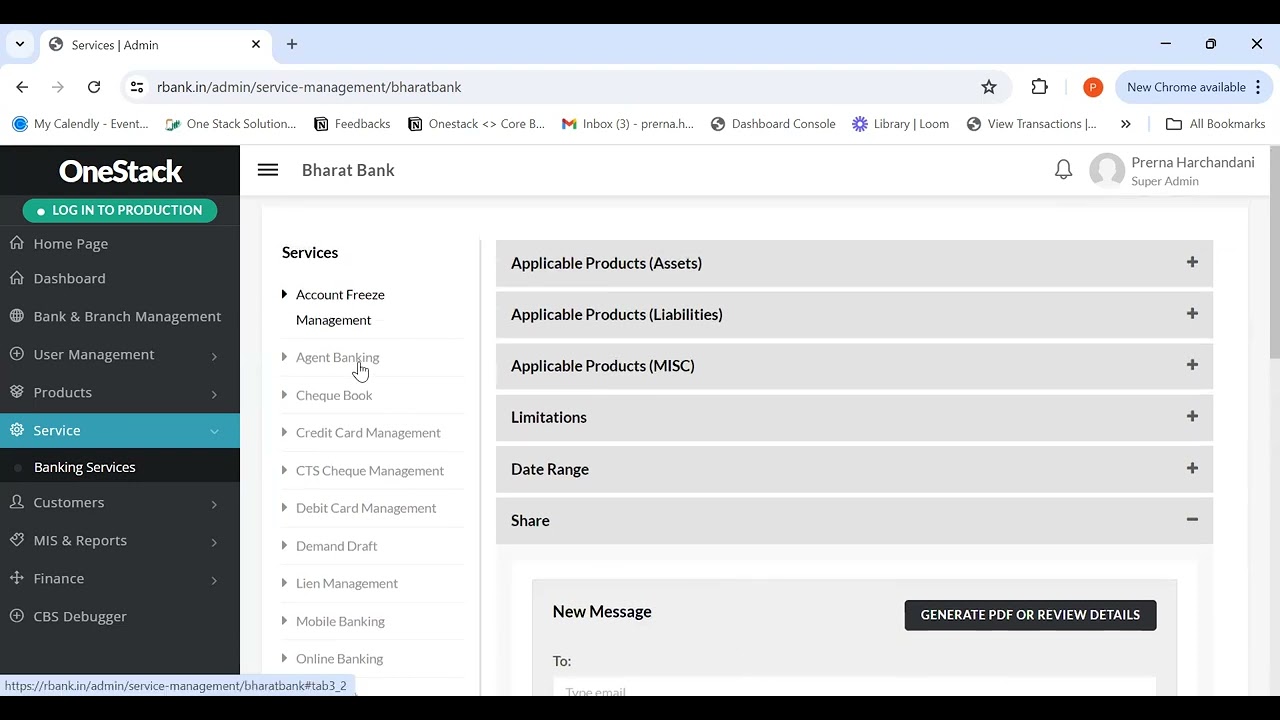Open the Feedbacks bookmark
1280x720 pixels.
point(352,124)
